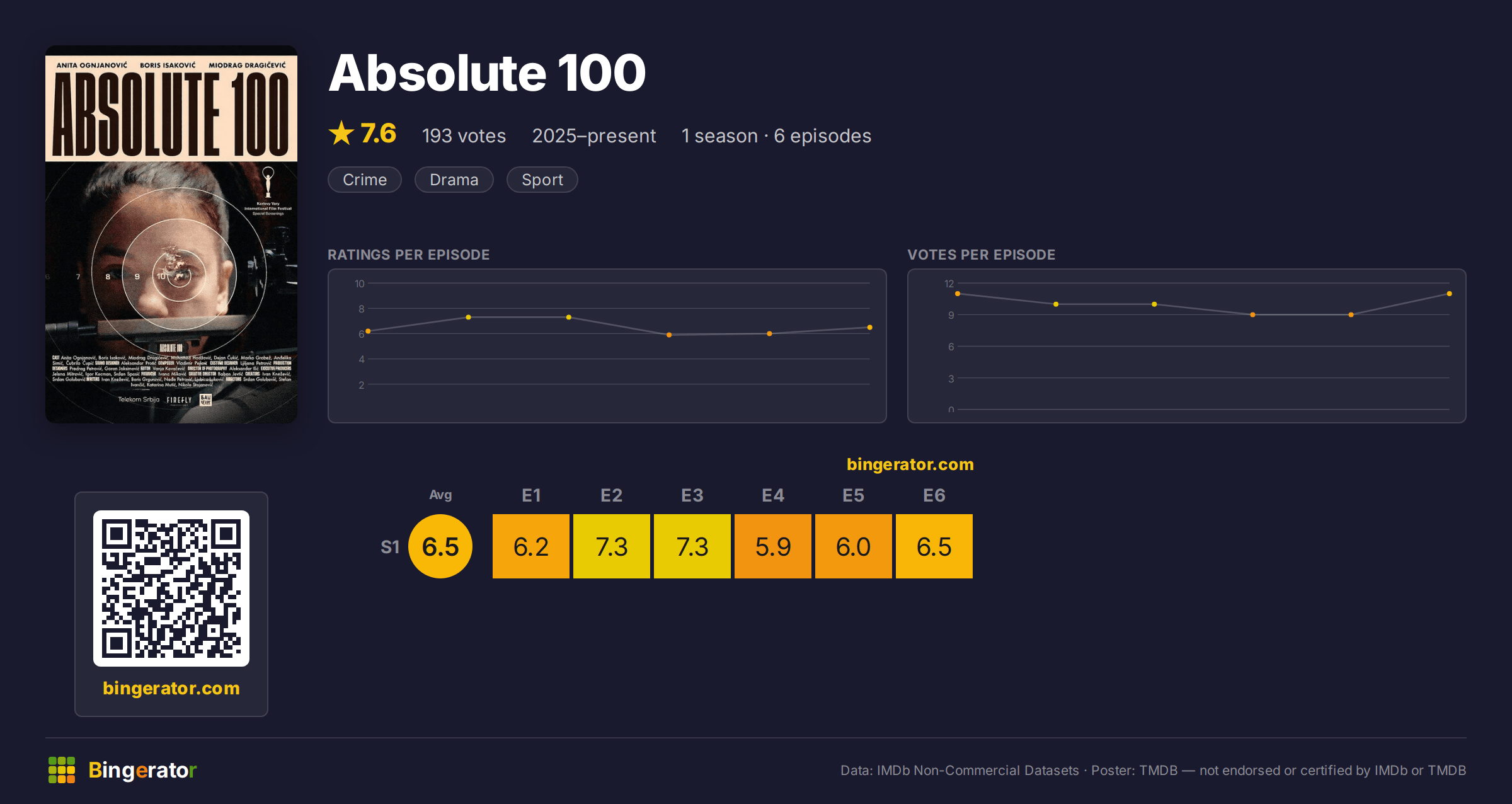Open the Absolute 100 poster thumbnail

pyautogui.click(x=171, y=234)
